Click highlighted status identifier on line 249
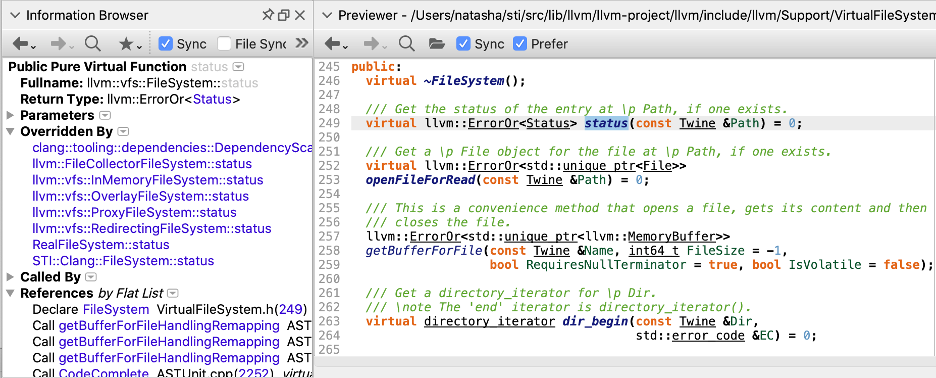 coord(606,123)
